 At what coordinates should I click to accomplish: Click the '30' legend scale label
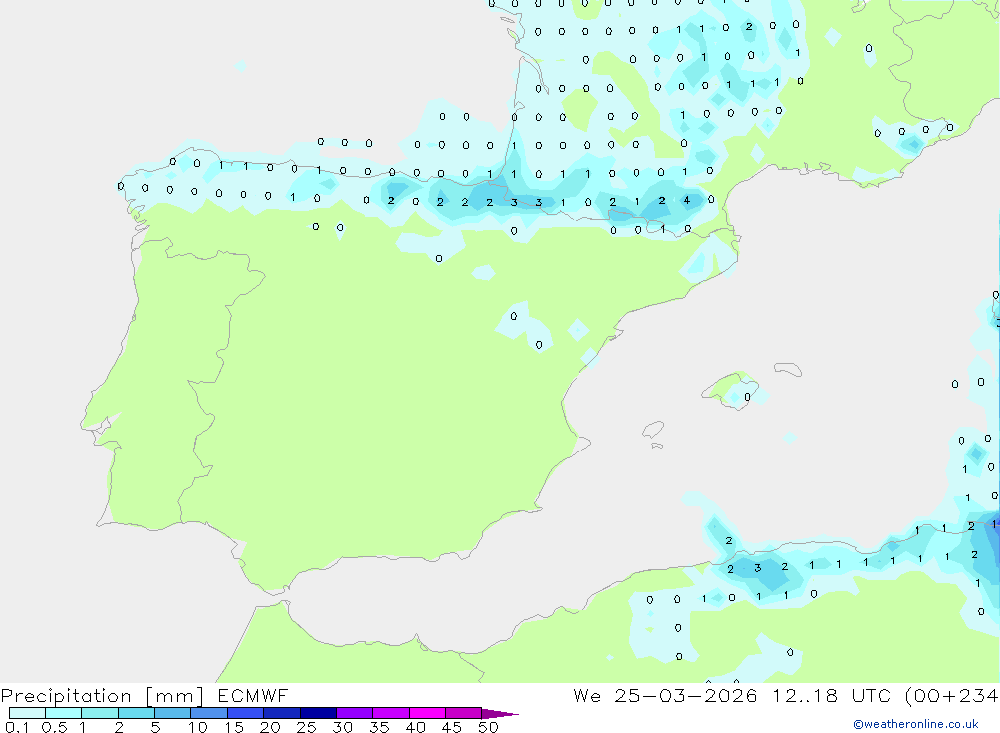click(342, 727)
